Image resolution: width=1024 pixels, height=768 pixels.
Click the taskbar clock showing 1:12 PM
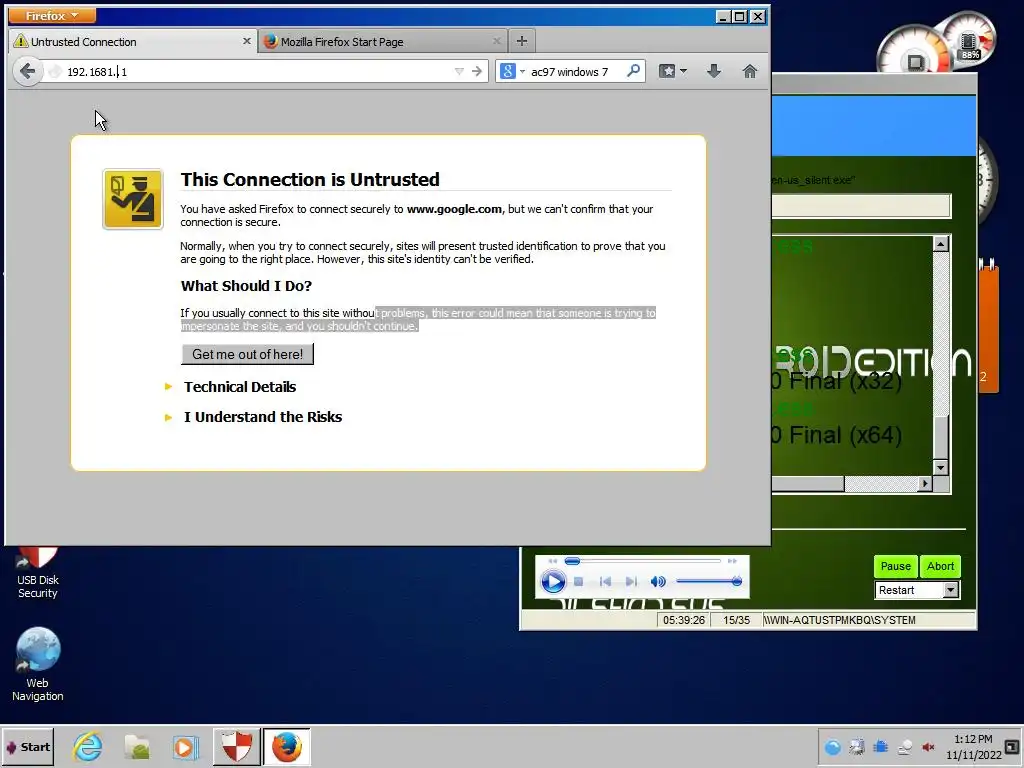point(973,747)
